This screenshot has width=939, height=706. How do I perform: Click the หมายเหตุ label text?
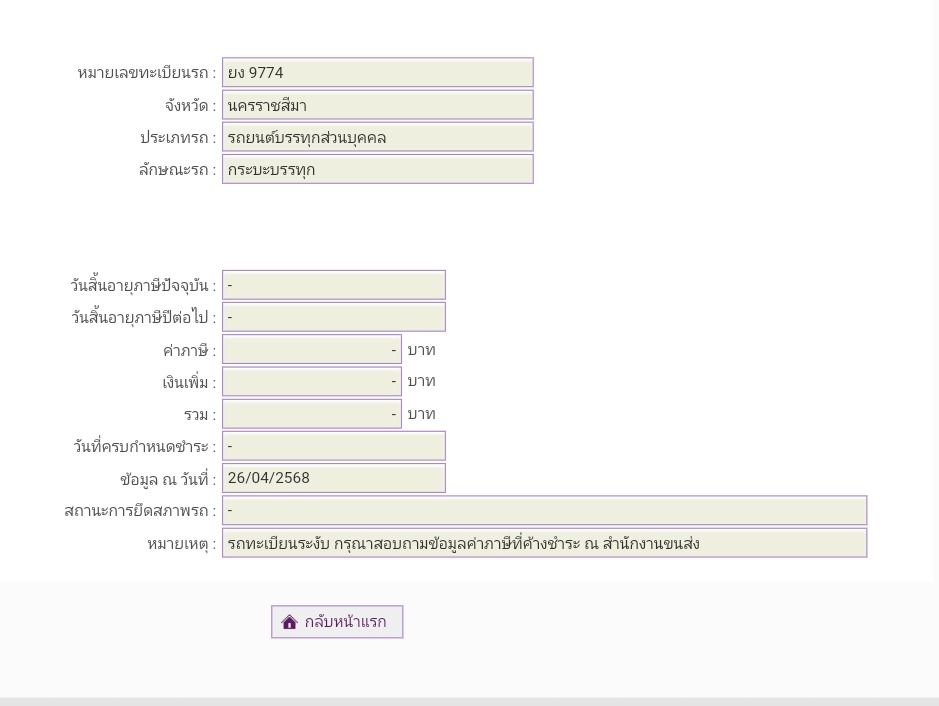[181, 544]
